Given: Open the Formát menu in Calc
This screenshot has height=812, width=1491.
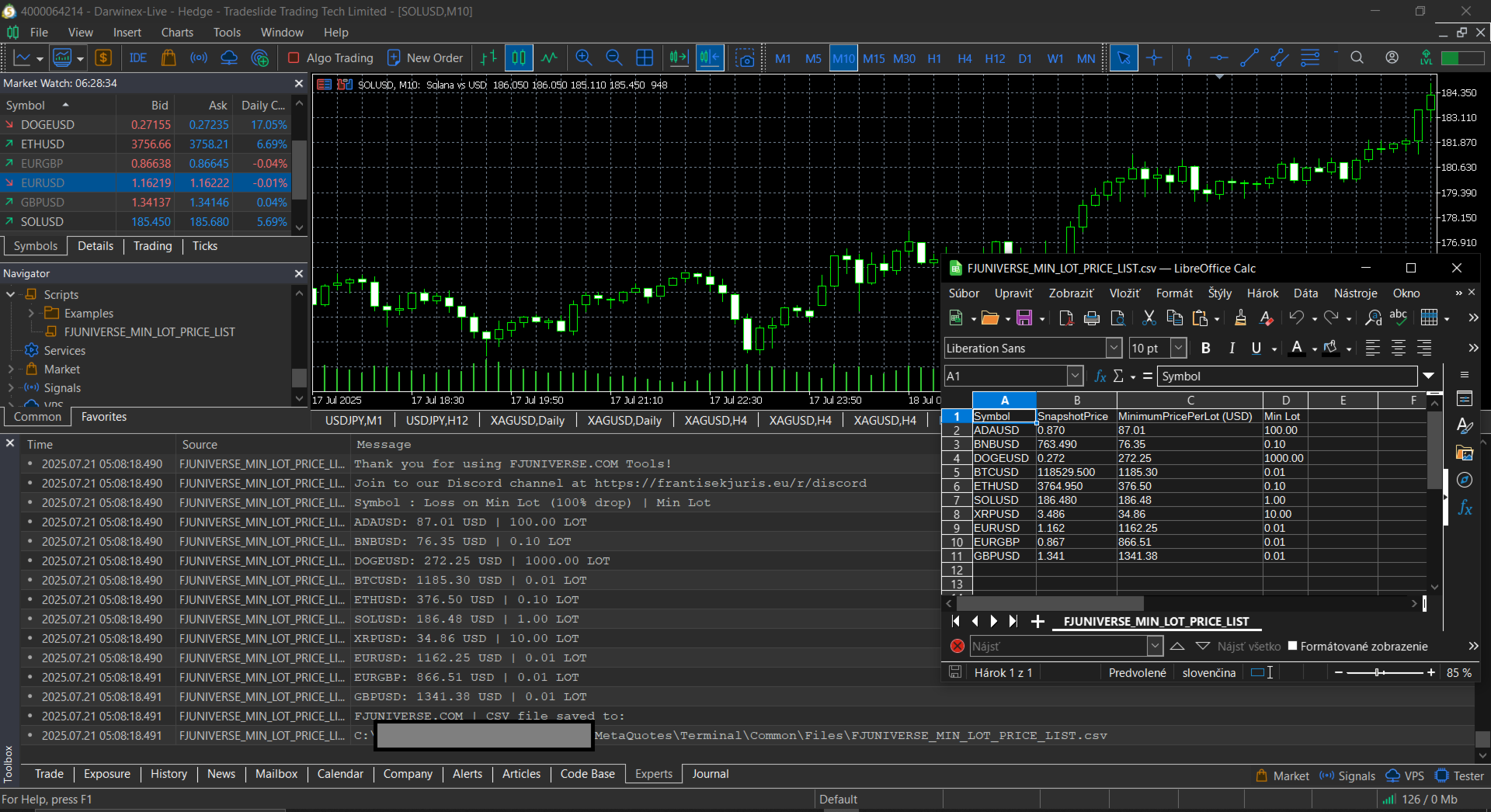Looking at the screenshot, I should 1174,293.
